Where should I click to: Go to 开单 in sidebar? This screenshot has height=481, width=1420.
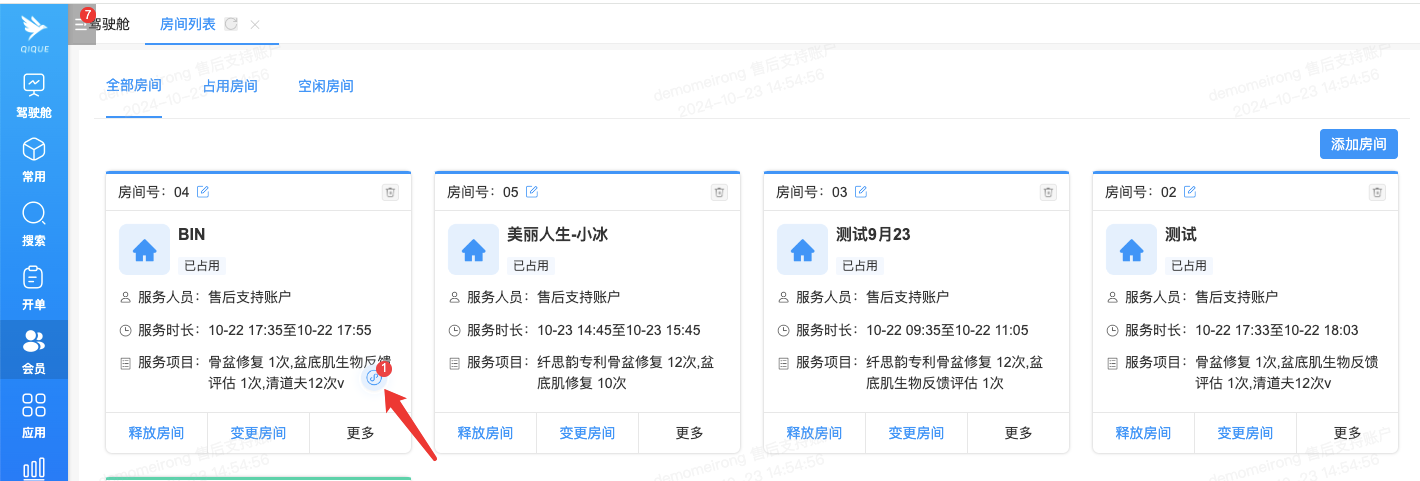click(34, 288)
